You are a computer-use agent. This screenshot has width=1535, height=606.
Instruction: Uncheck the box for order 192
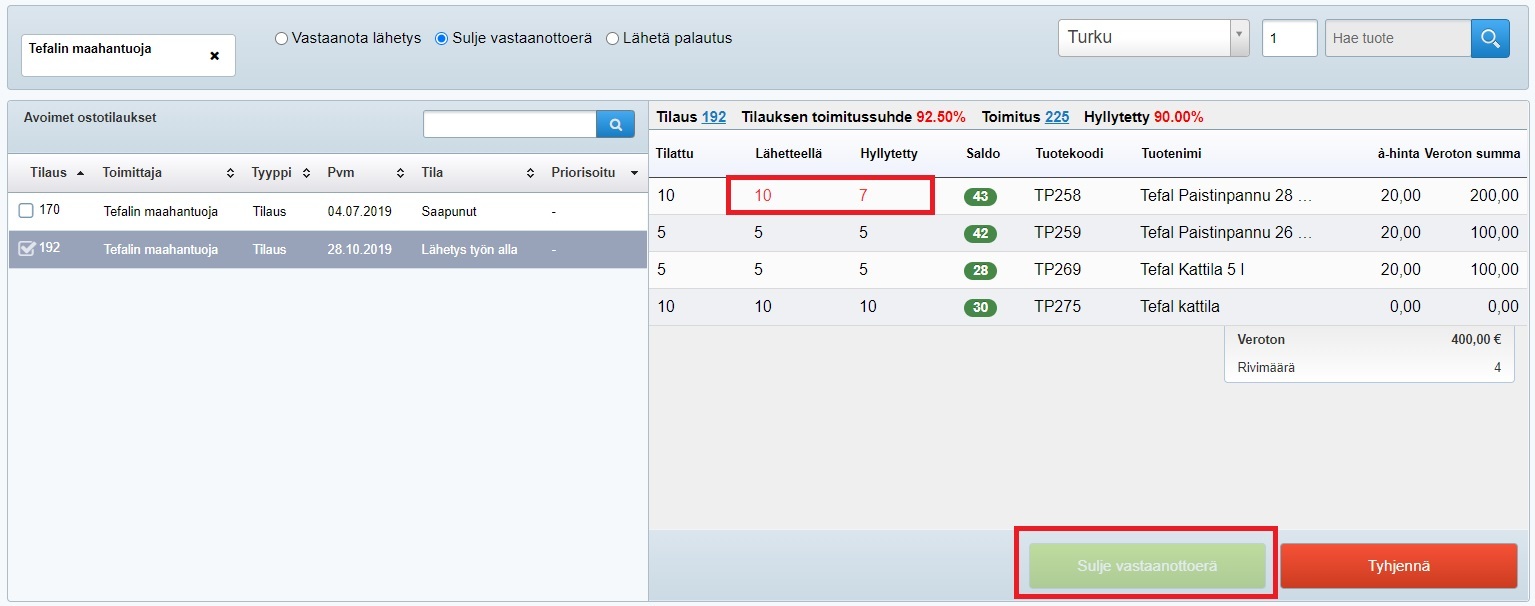tap(27, 249)
